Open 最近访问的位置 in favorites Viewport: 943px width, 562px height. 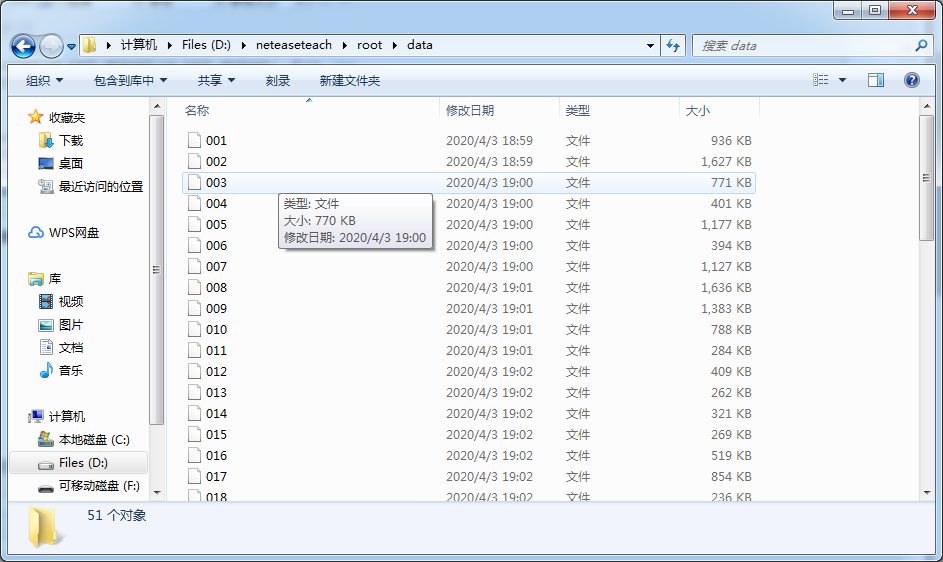pyautogui.click(x=101, y=187)
